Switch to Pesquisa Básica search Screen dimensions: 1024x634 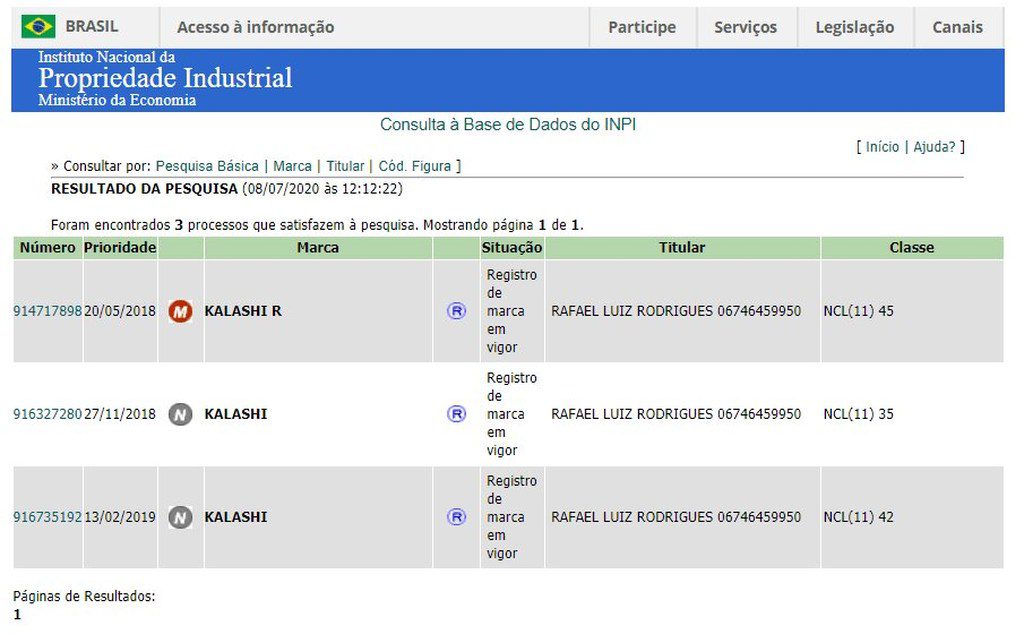[x=207, y=166]
